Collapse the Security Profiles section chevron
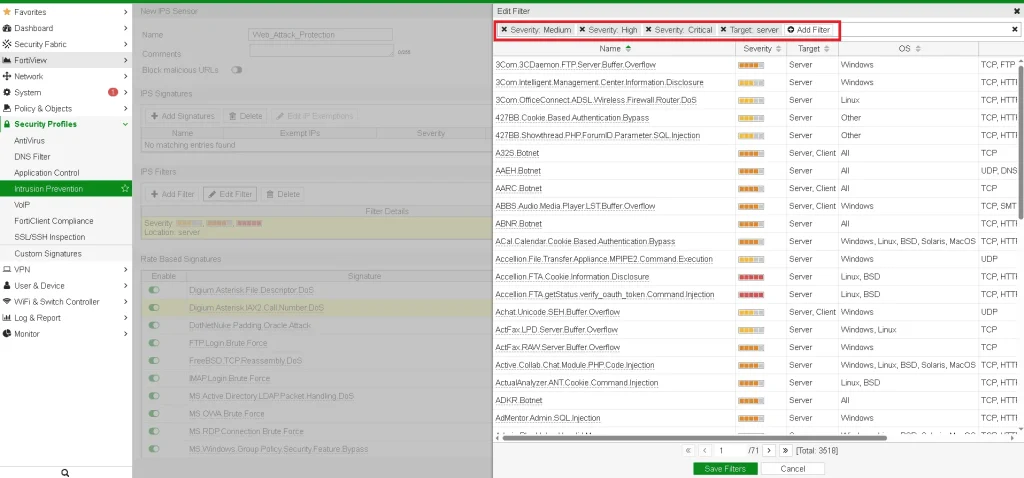Screen dimensions: 1024x478 (125, 124)
